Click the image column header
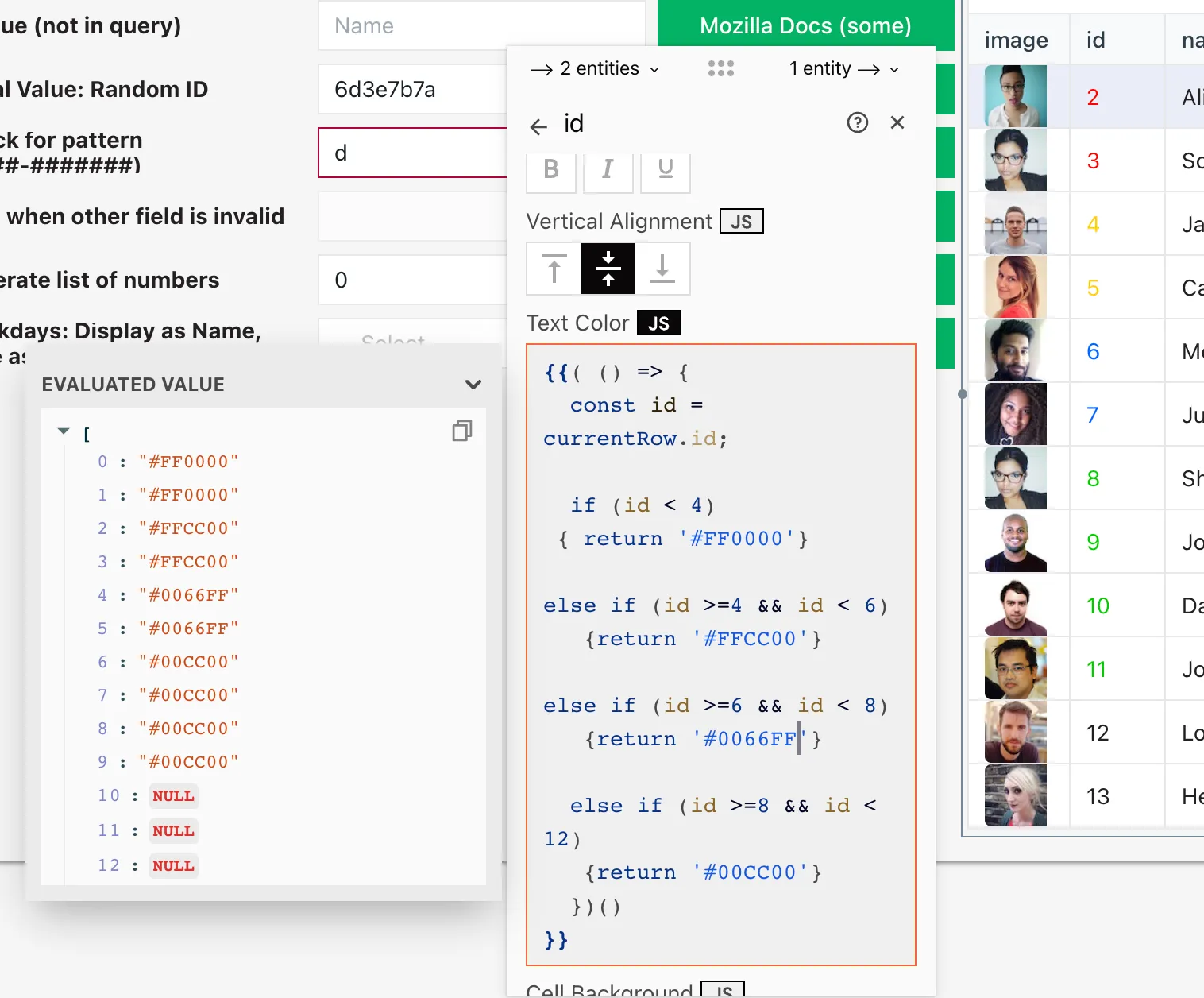Viewport: 1204px width, 998px height. (x=1016, y=40)
